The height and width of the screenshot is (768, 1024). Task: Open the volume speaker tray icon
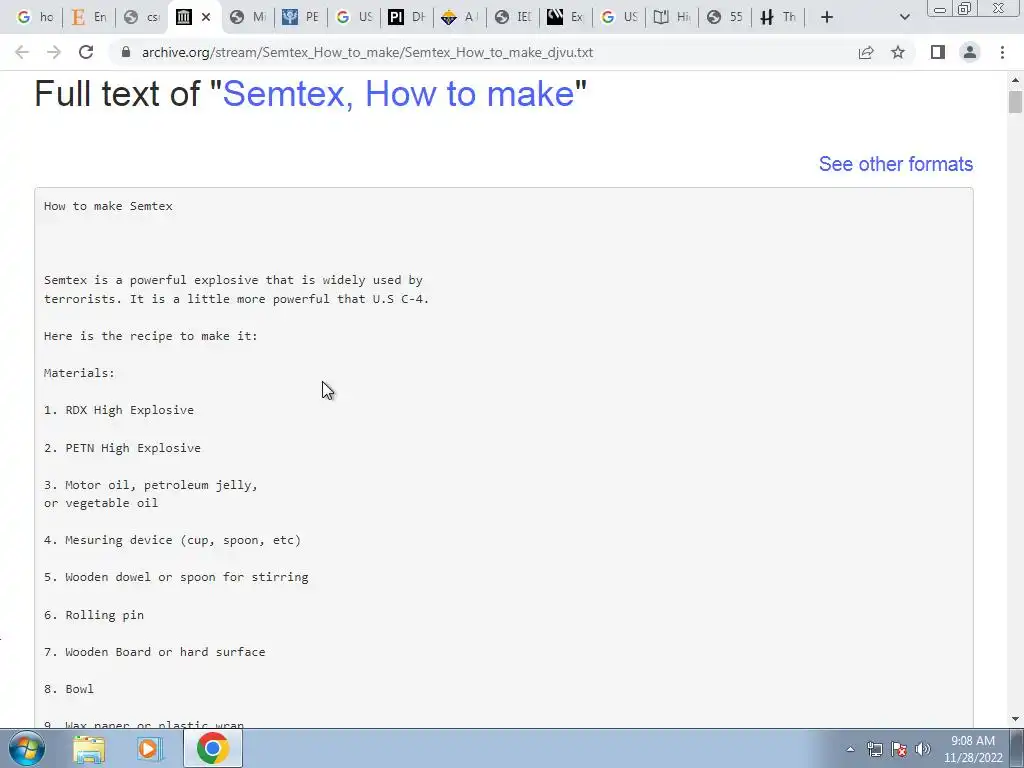pos(923,749)
